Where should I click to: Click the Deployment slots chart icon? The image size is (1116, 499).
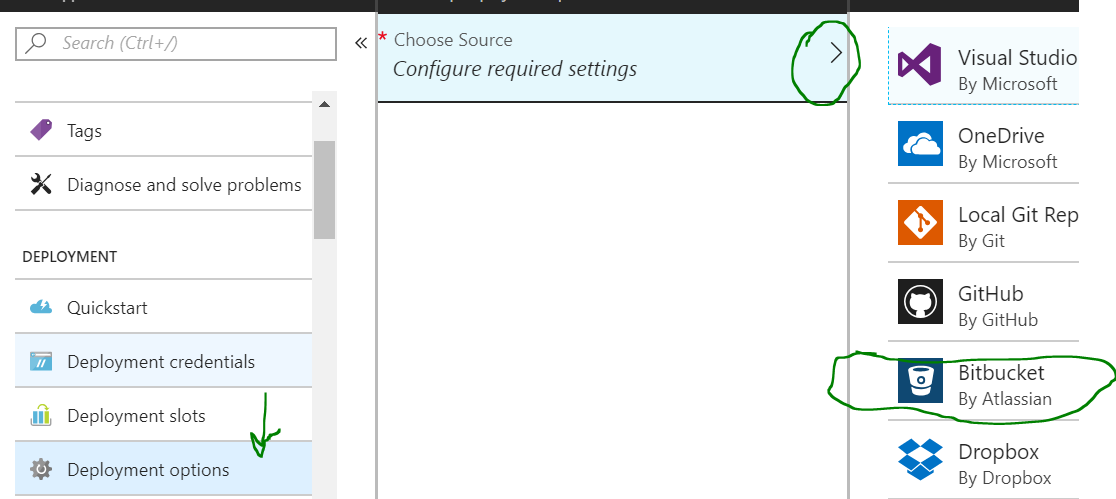click(x=41, y=415)
